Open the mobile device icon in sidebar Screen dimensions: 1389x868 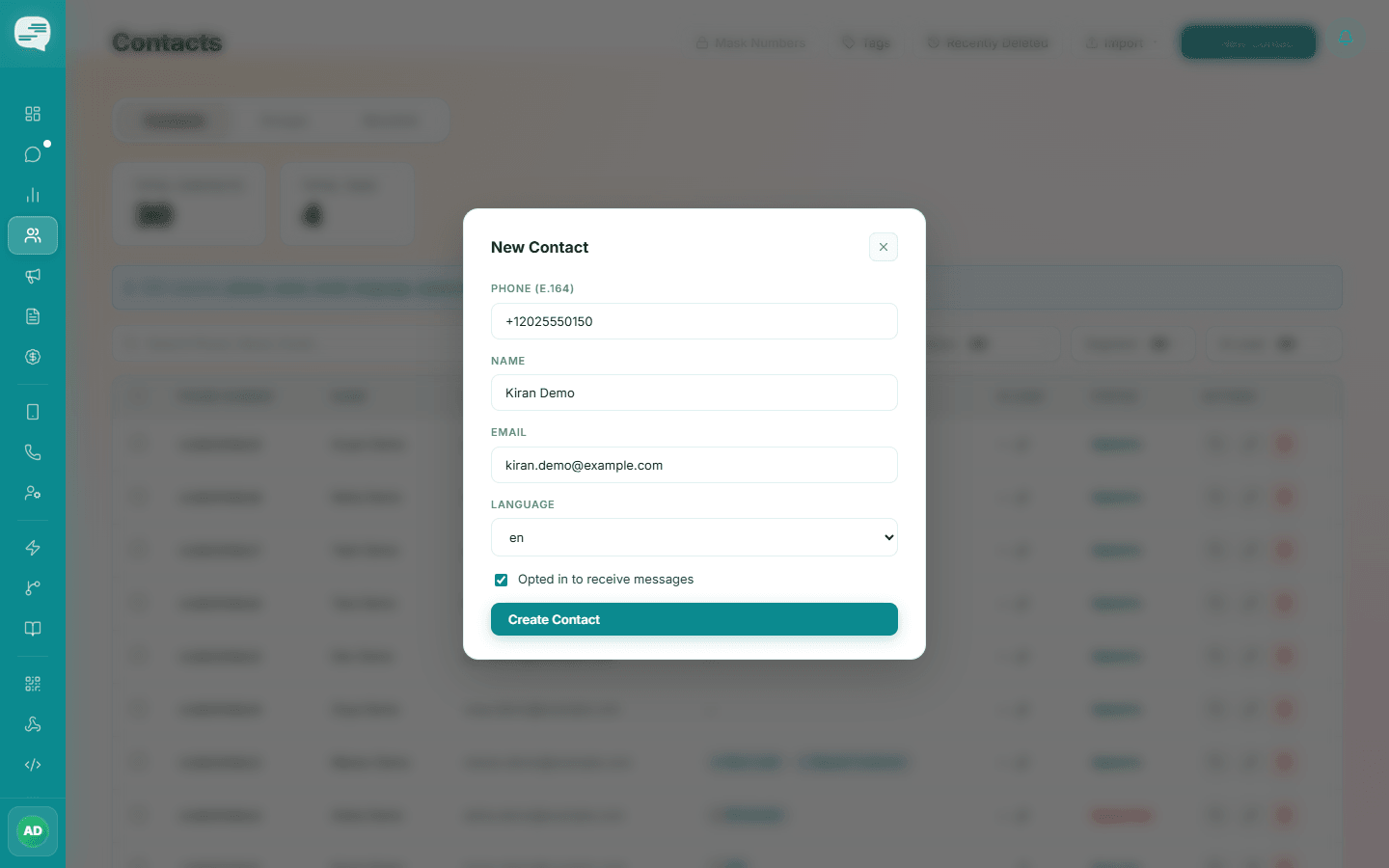[x=33, y=412]
